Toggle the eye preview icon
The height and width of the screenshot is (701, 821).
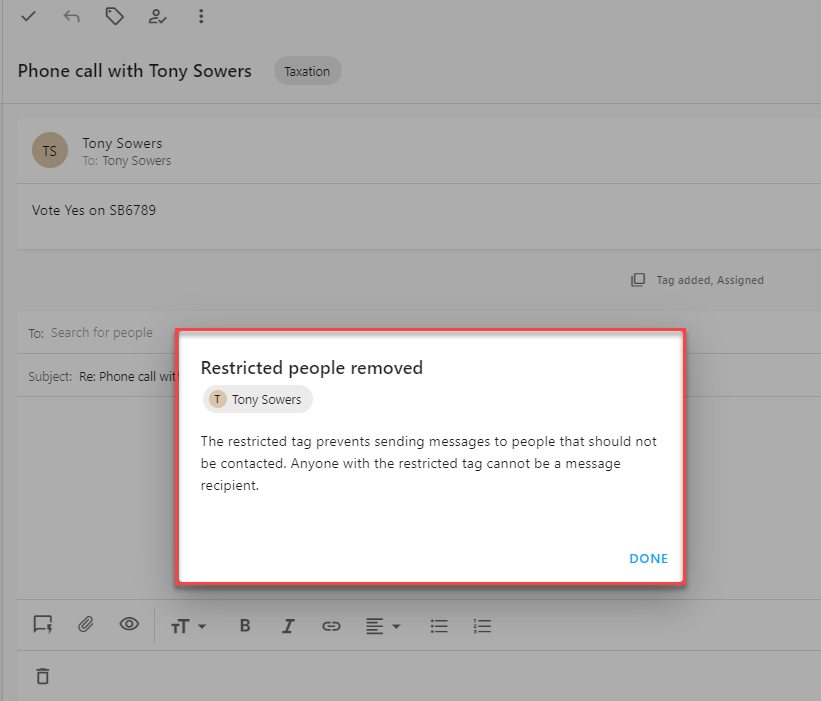[129, 625]
